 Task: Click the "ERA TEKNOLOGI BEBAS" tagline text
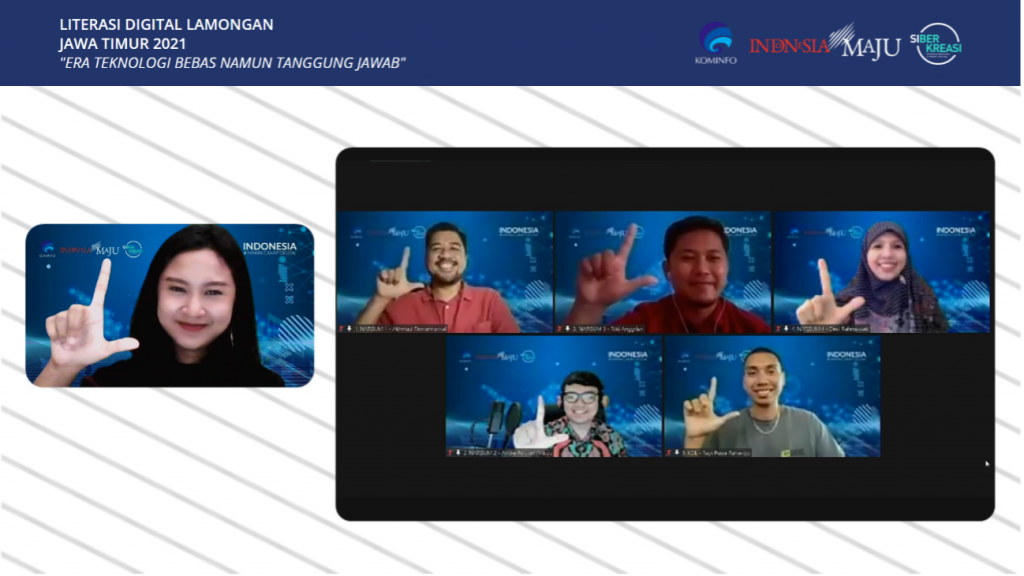[x=232, y=62]
